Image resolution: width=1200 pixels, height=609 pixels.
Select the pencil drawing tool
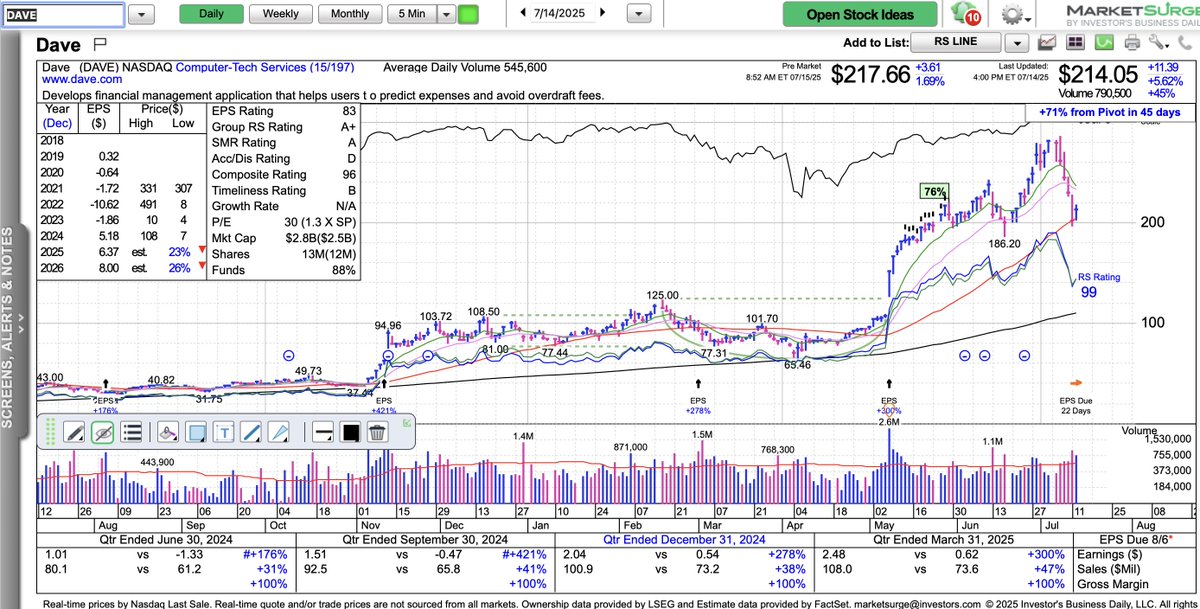click(x=74, y=432)
